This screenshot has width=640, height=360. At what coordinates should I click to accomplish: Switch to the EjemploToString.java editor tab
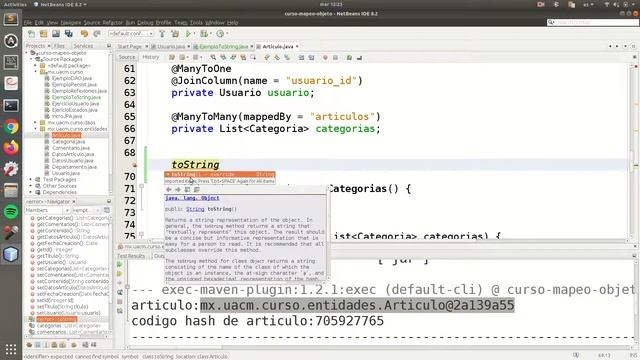coord(223,47)
